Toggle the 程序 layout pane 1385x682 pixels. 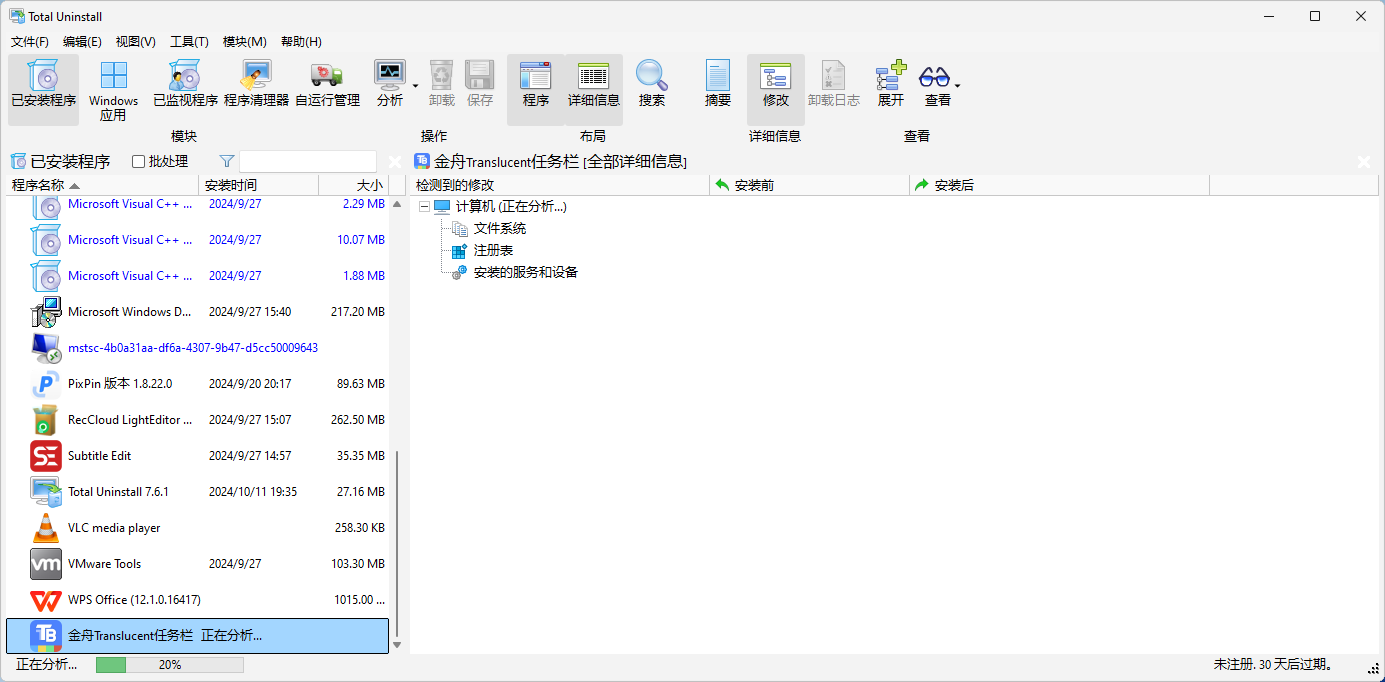tap(535, 89)
